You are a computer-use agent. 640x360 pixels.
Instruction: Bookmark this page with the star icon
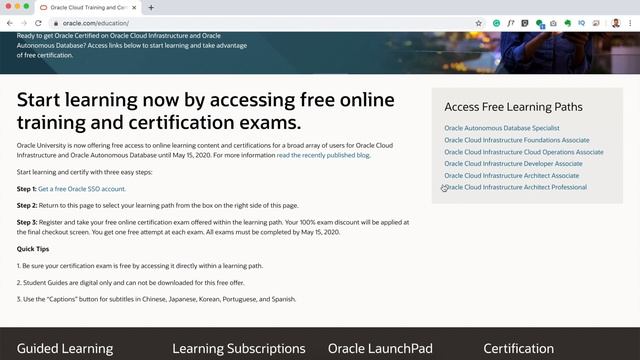479,23
